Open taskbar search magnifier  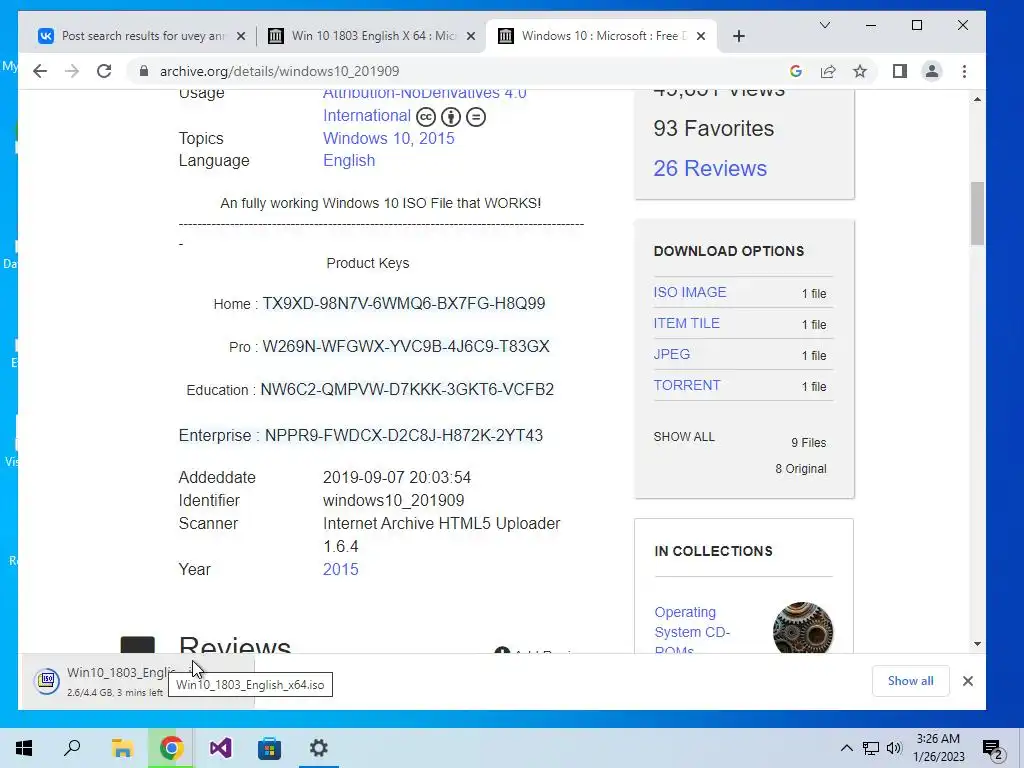pos(72,748)
